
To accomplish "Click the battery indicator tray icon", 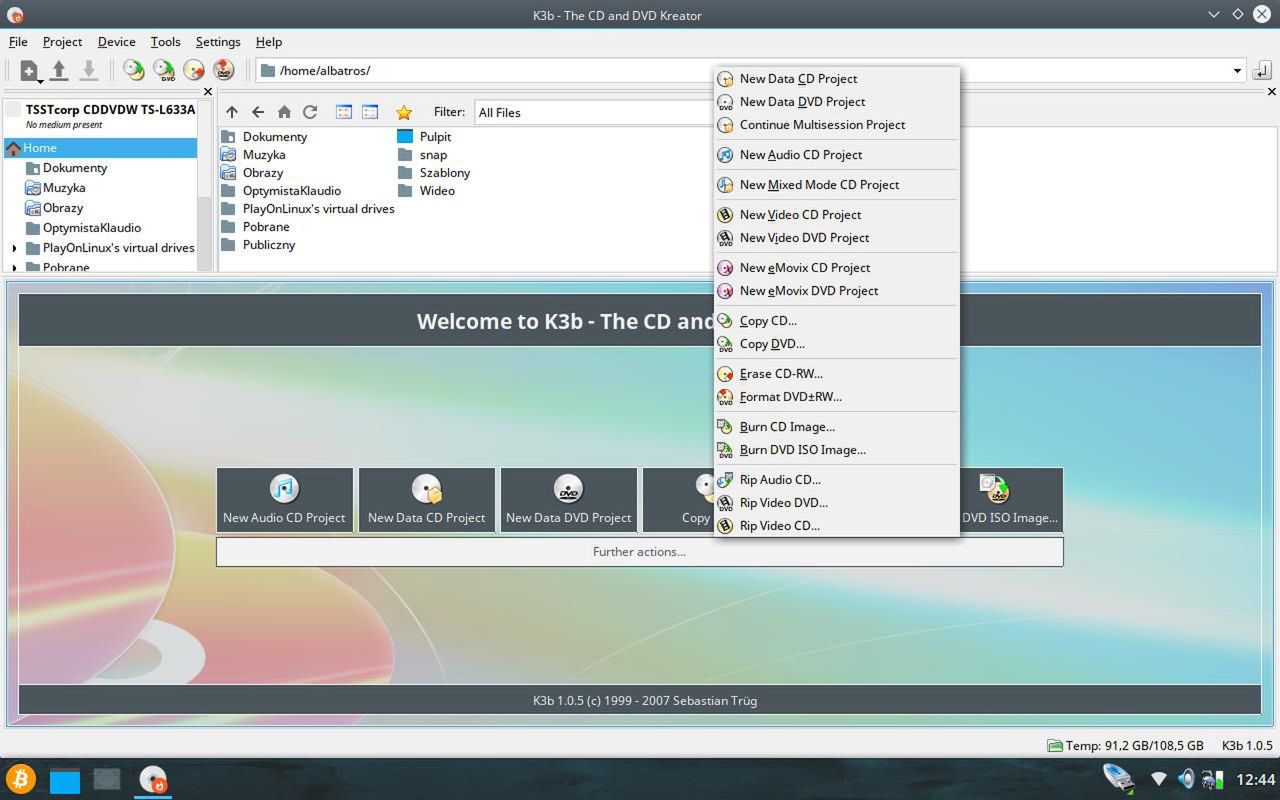I will [x=1212, y=779].
